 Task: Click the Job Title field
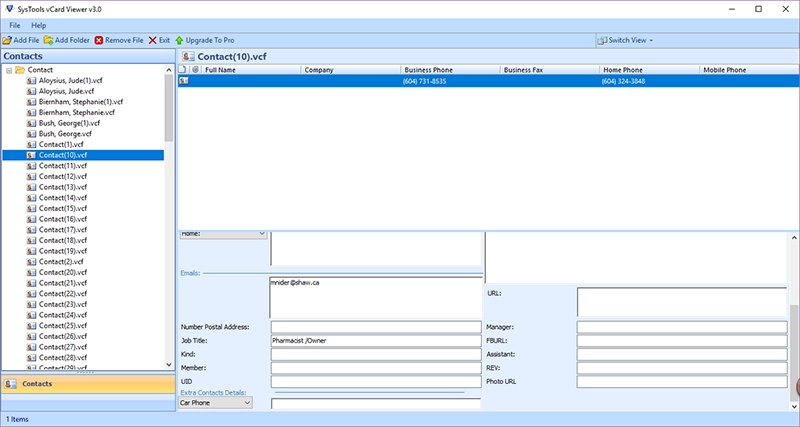376,341
